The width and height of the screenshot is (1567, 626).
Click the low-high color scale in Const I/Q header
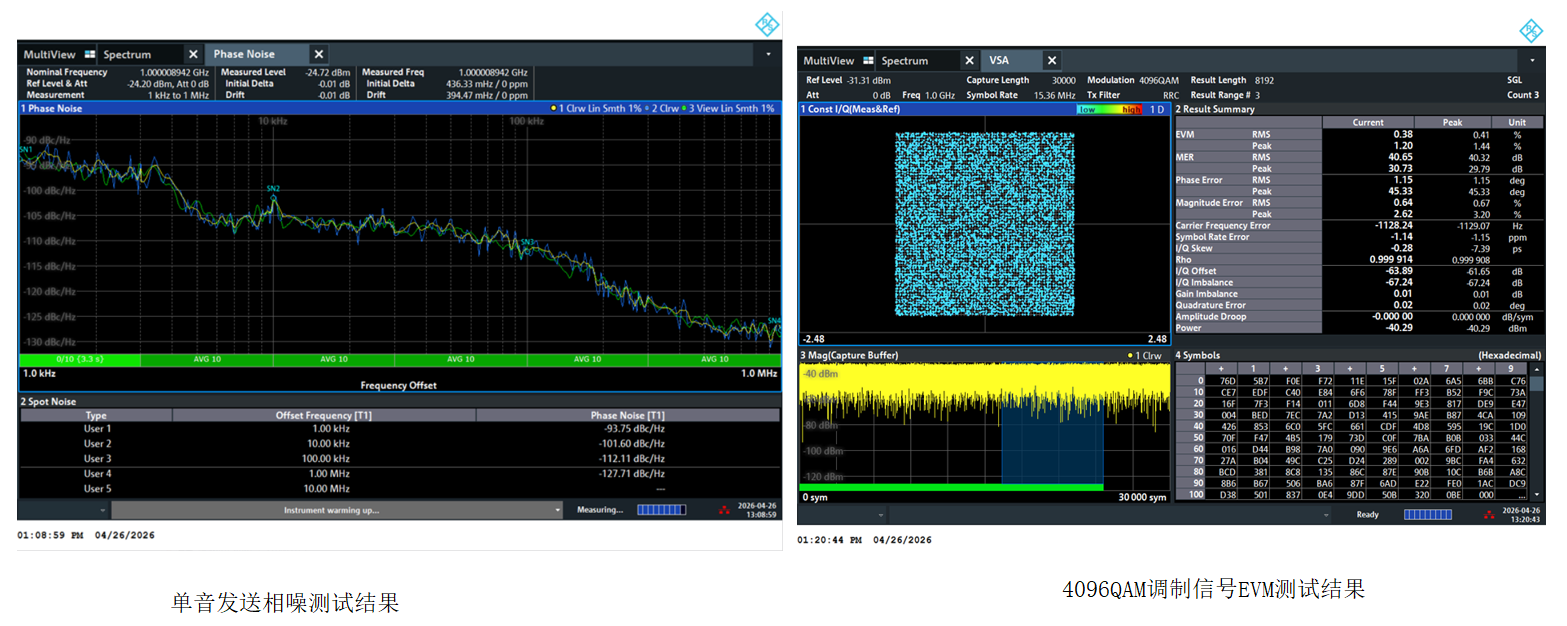1110,109
